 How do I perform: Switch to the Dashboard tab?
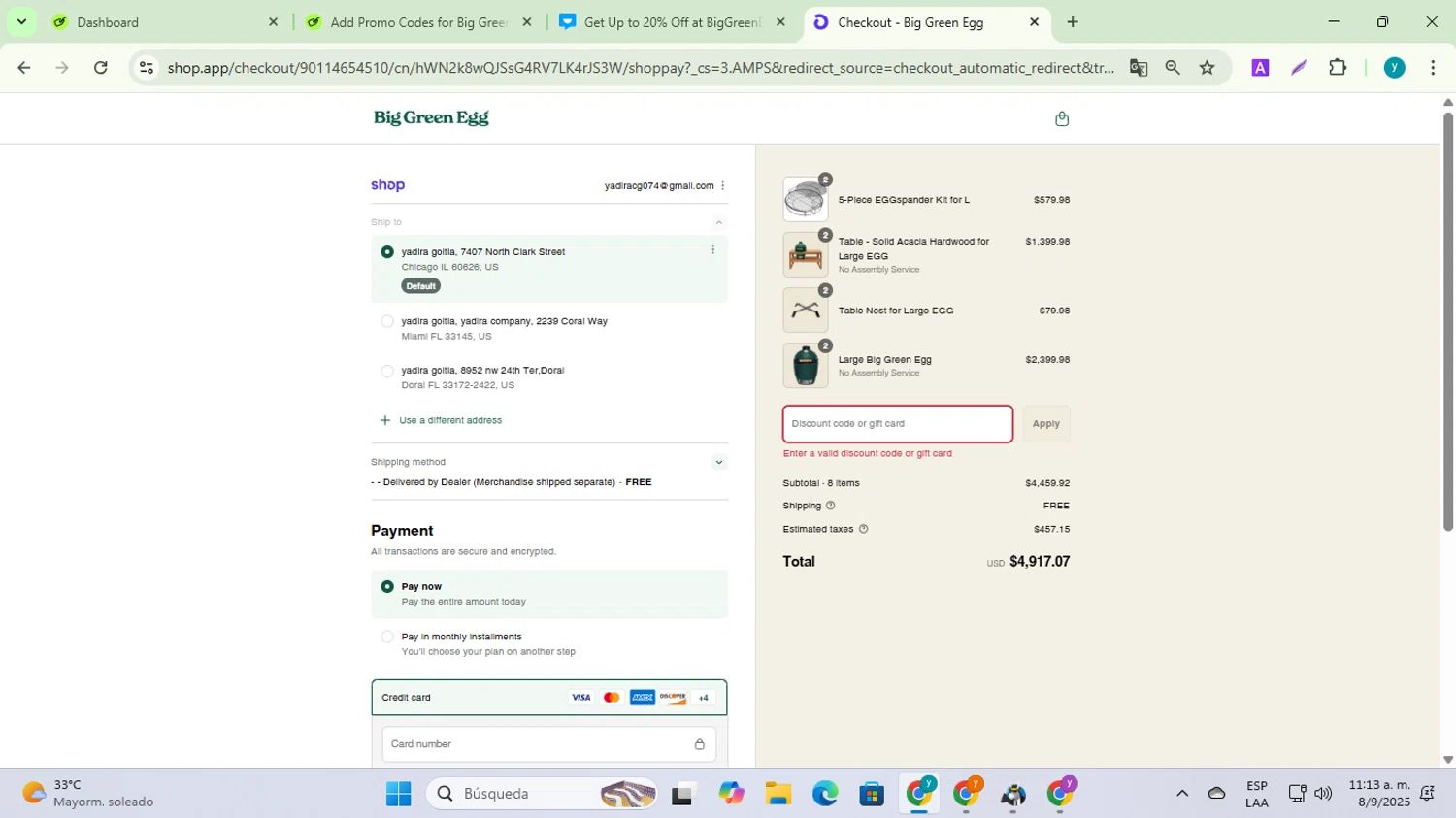click(165, 21)
